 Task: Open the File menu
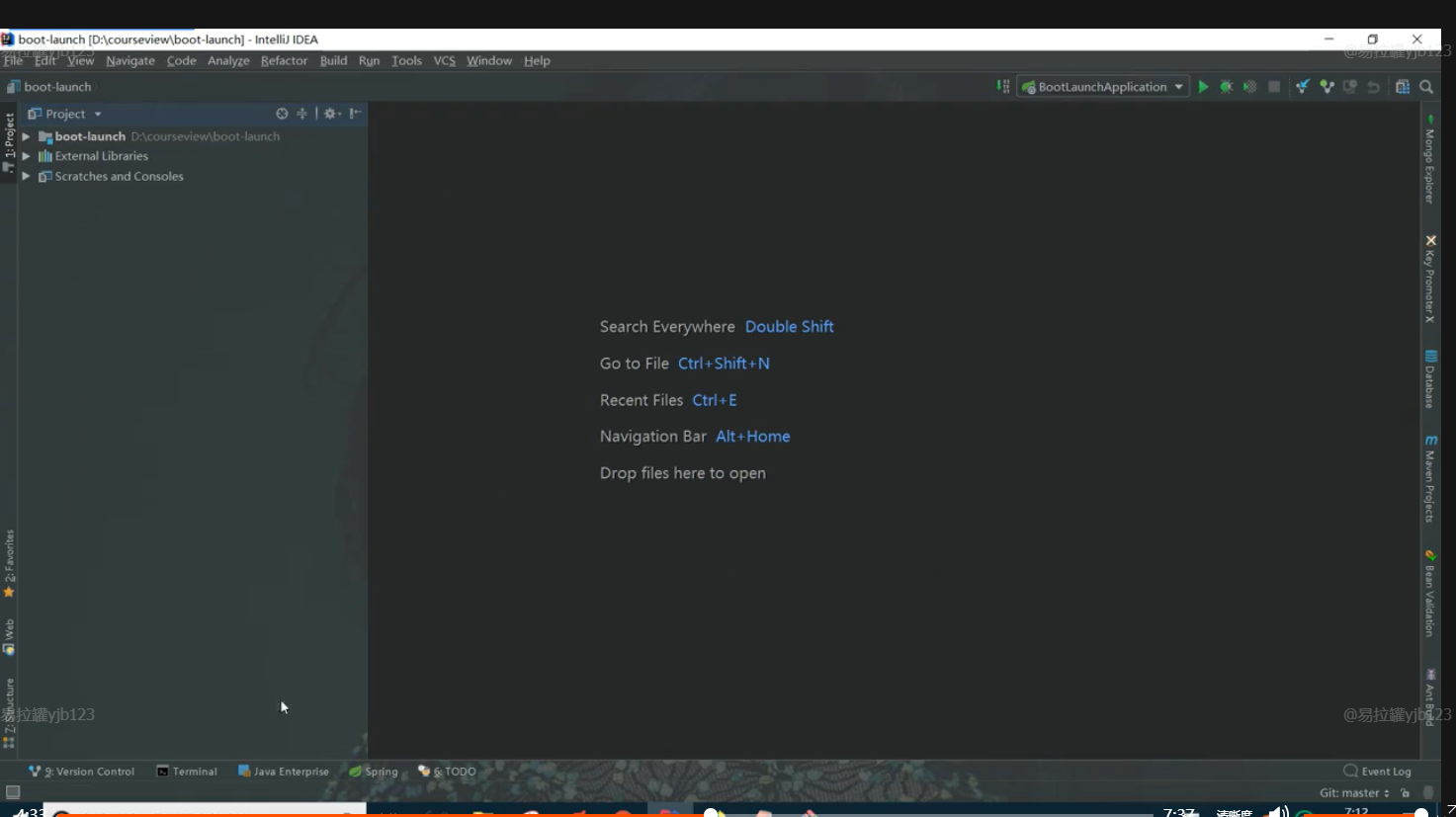coord(13,60)
